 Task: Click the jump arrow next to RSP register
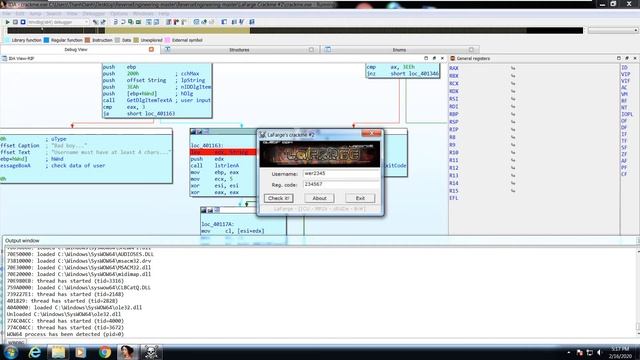click(x=513, y=122)
